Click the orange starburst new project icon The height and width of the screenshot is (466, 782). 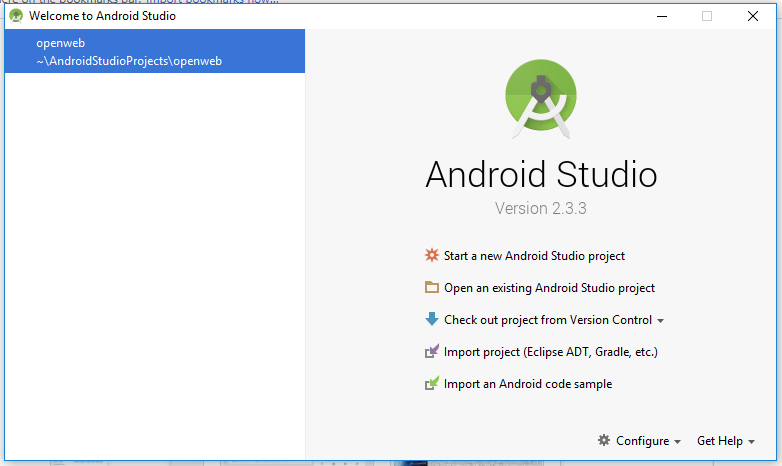click(x=431, y=255)
